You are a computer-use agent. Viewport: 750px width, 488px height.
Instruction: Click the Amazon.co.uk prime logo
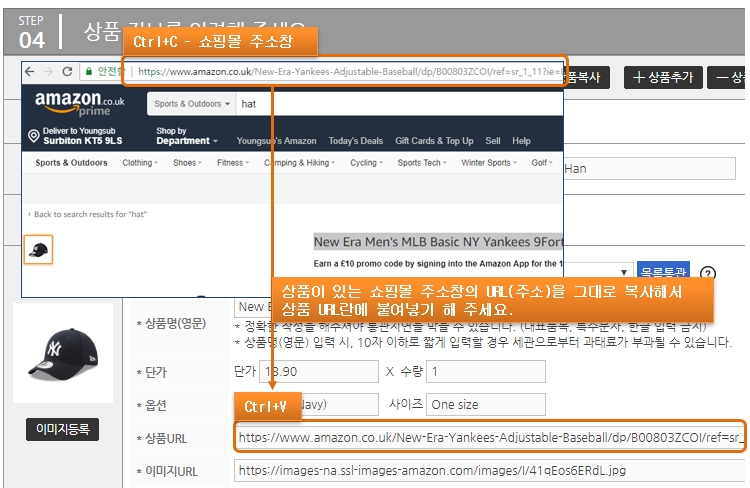79,103
